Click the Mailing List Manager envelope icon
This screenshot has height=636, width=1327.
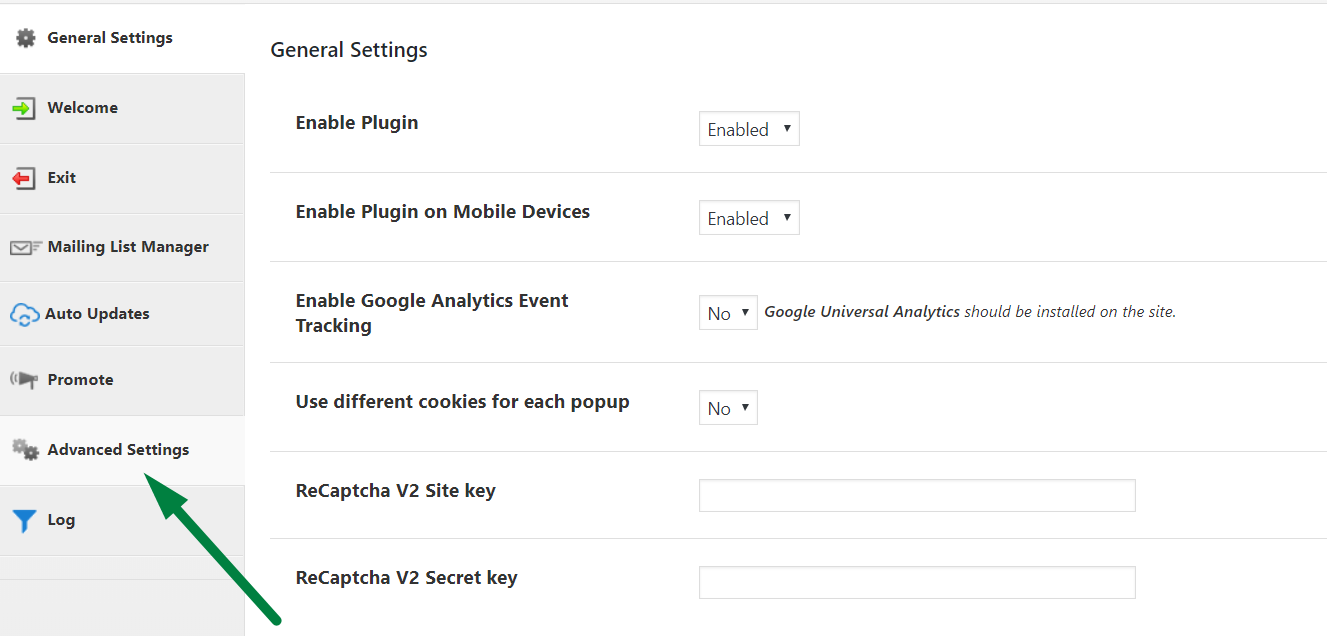click(26, 247)
